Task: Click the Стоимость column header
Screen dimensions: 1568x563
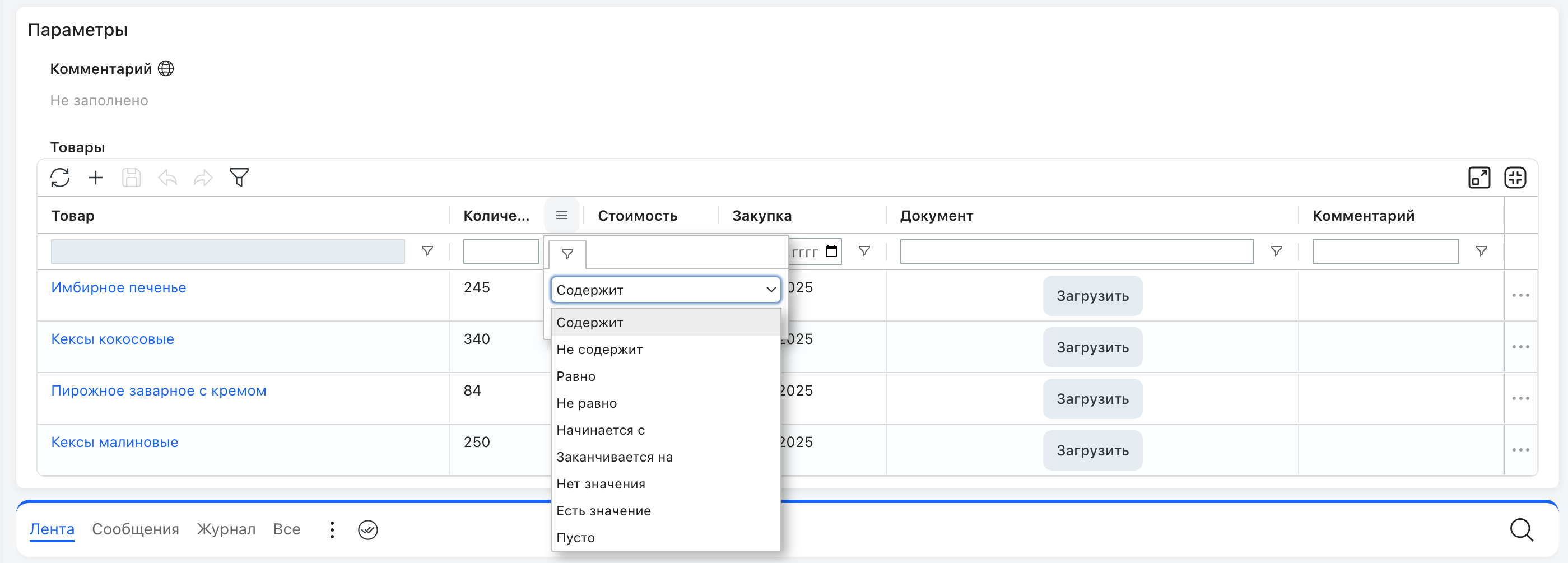Action: pos(638,216)
